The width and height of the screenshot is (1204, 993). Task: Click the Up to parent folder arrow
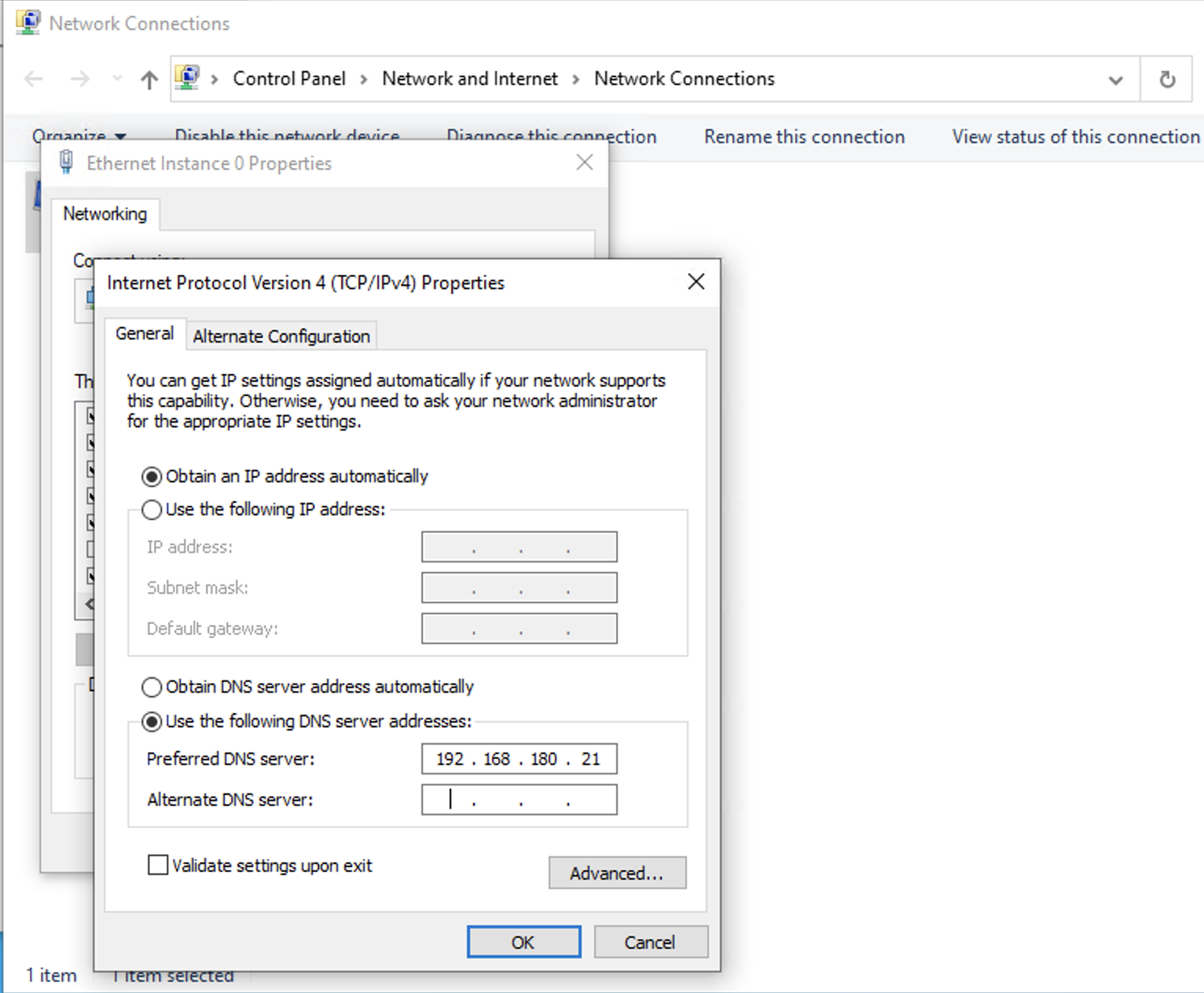149,79
